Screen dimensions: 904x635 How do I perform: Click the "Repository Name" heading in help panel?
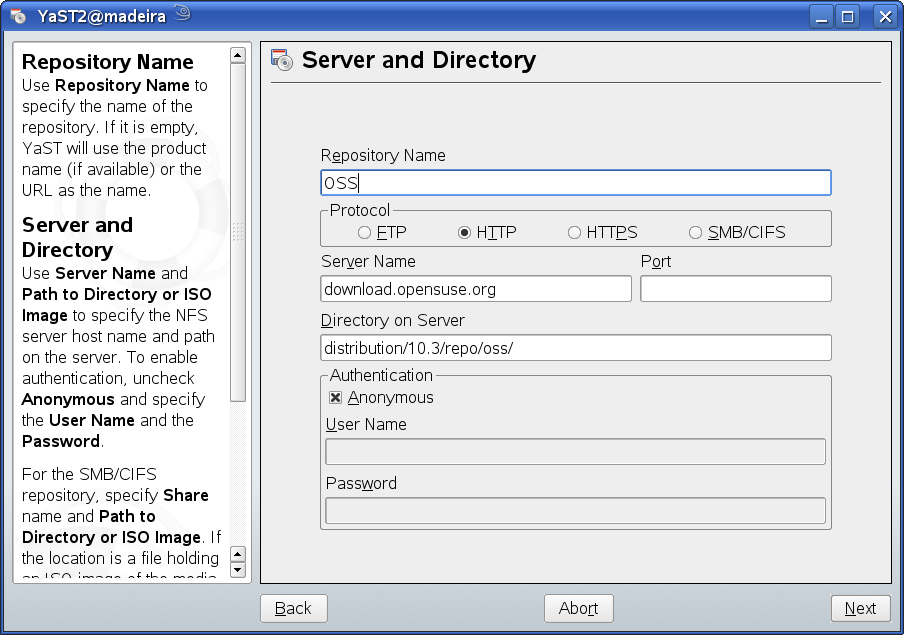click(x=108, y=62)
